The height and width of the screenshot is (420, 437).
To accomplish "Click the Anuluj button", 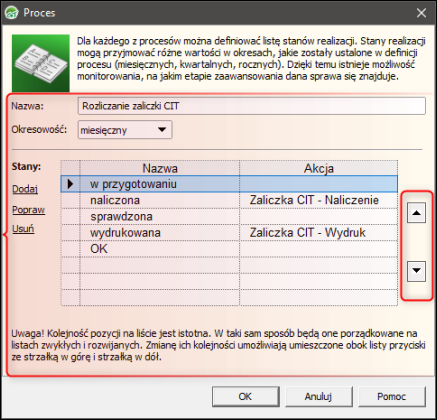I will point(318,397).
